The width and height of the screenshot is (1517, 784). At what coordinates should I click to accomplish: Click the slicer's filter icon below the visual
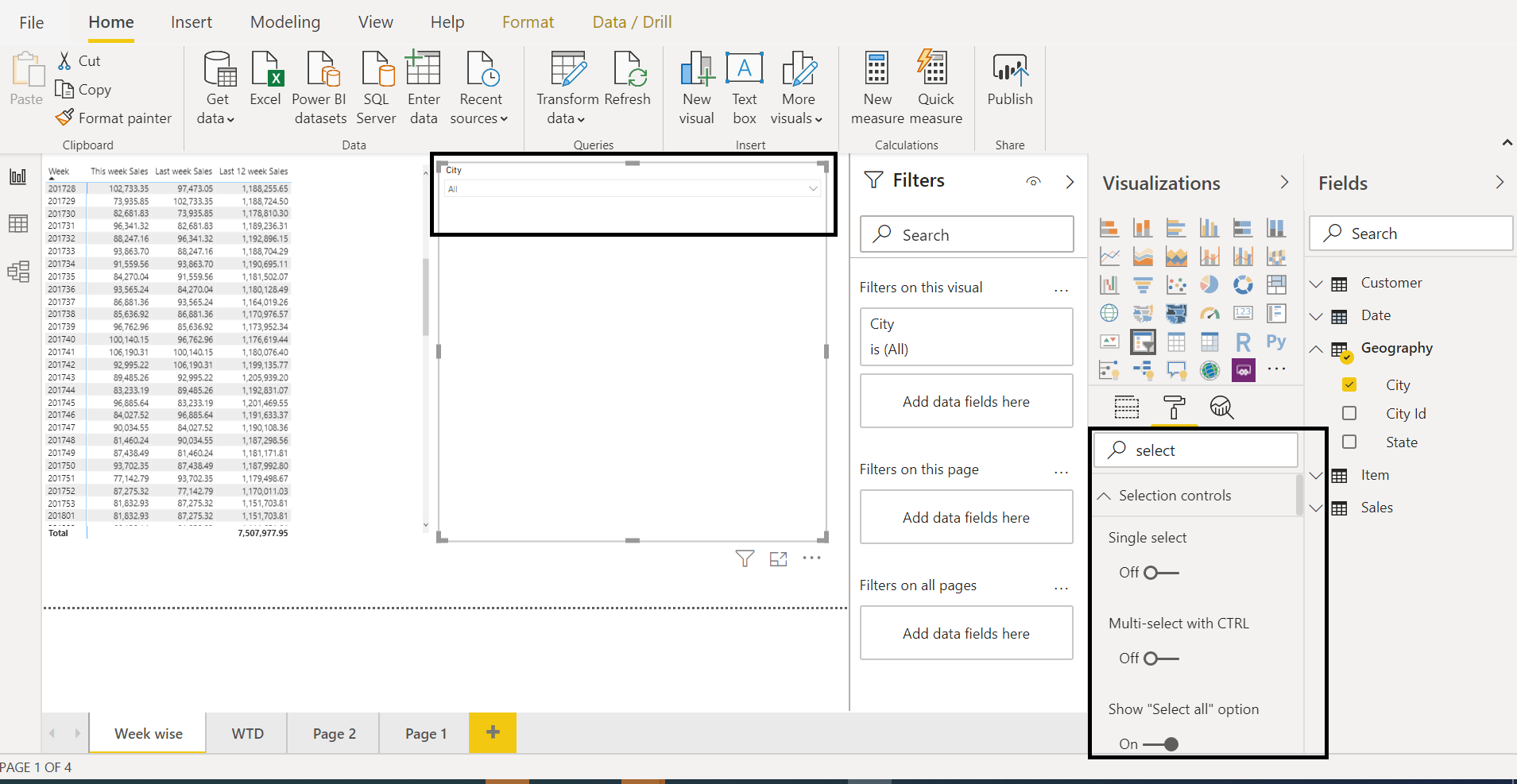coord(745,558)
